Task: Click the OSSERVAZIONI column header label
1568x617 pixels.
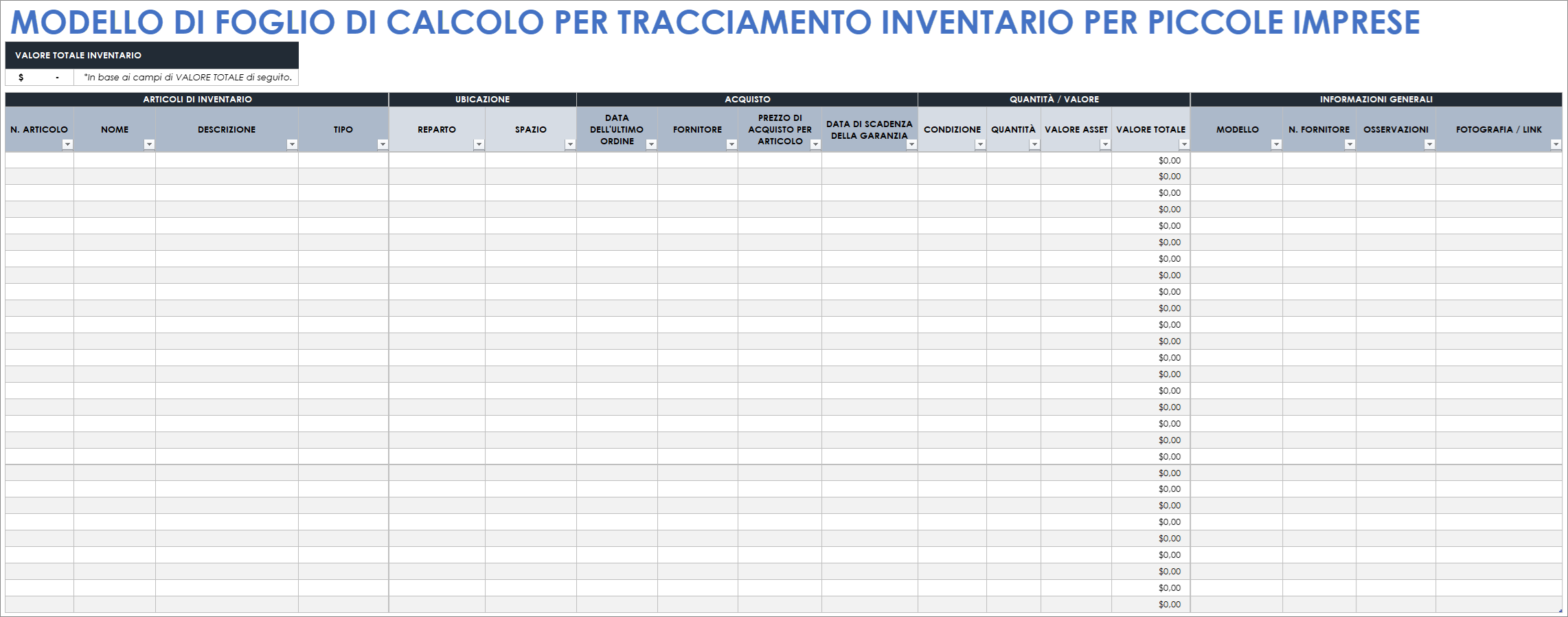Action: pos(1396,129)
